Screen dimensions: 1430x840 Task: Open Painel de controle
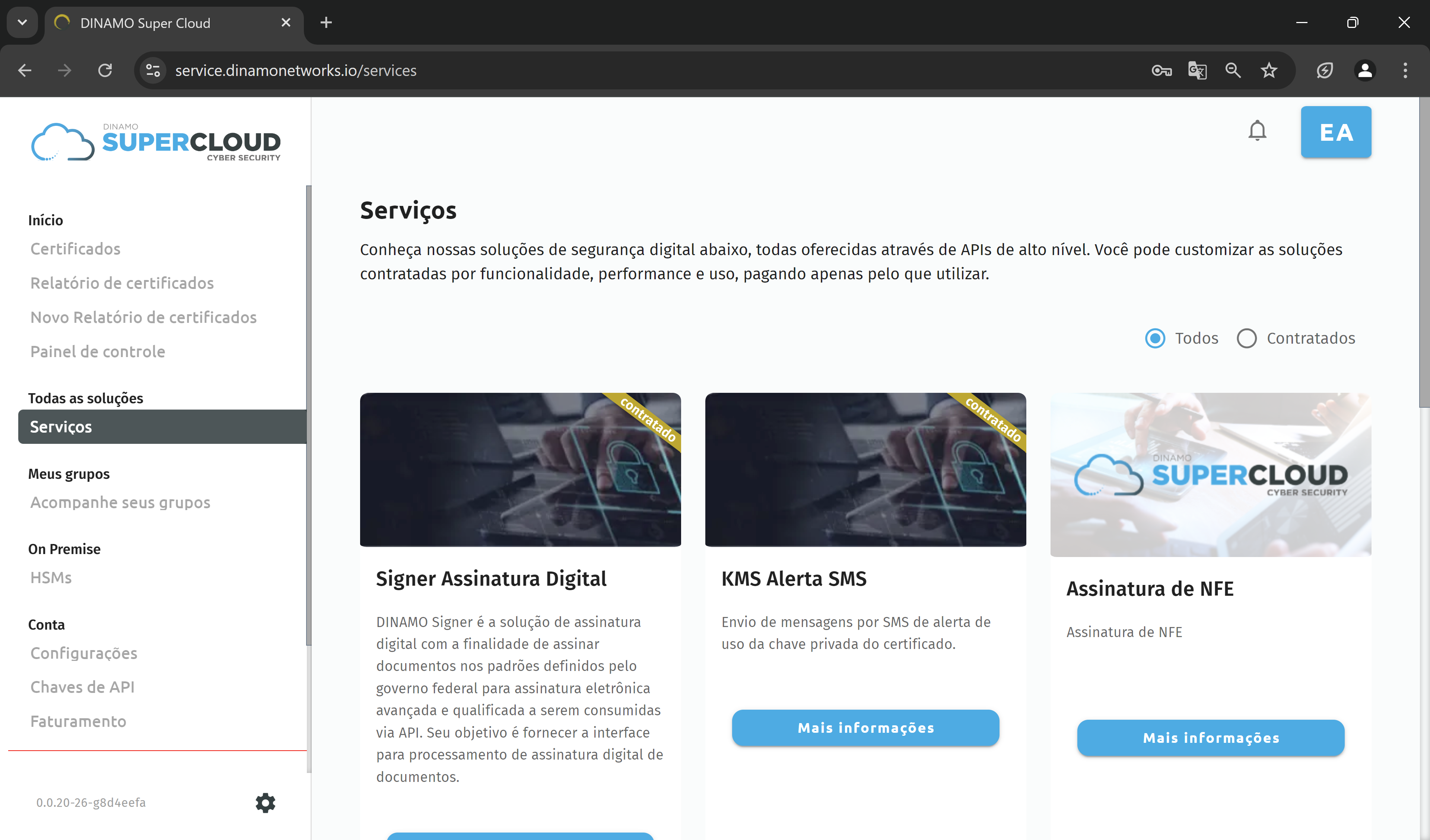(x=98, y=351)
